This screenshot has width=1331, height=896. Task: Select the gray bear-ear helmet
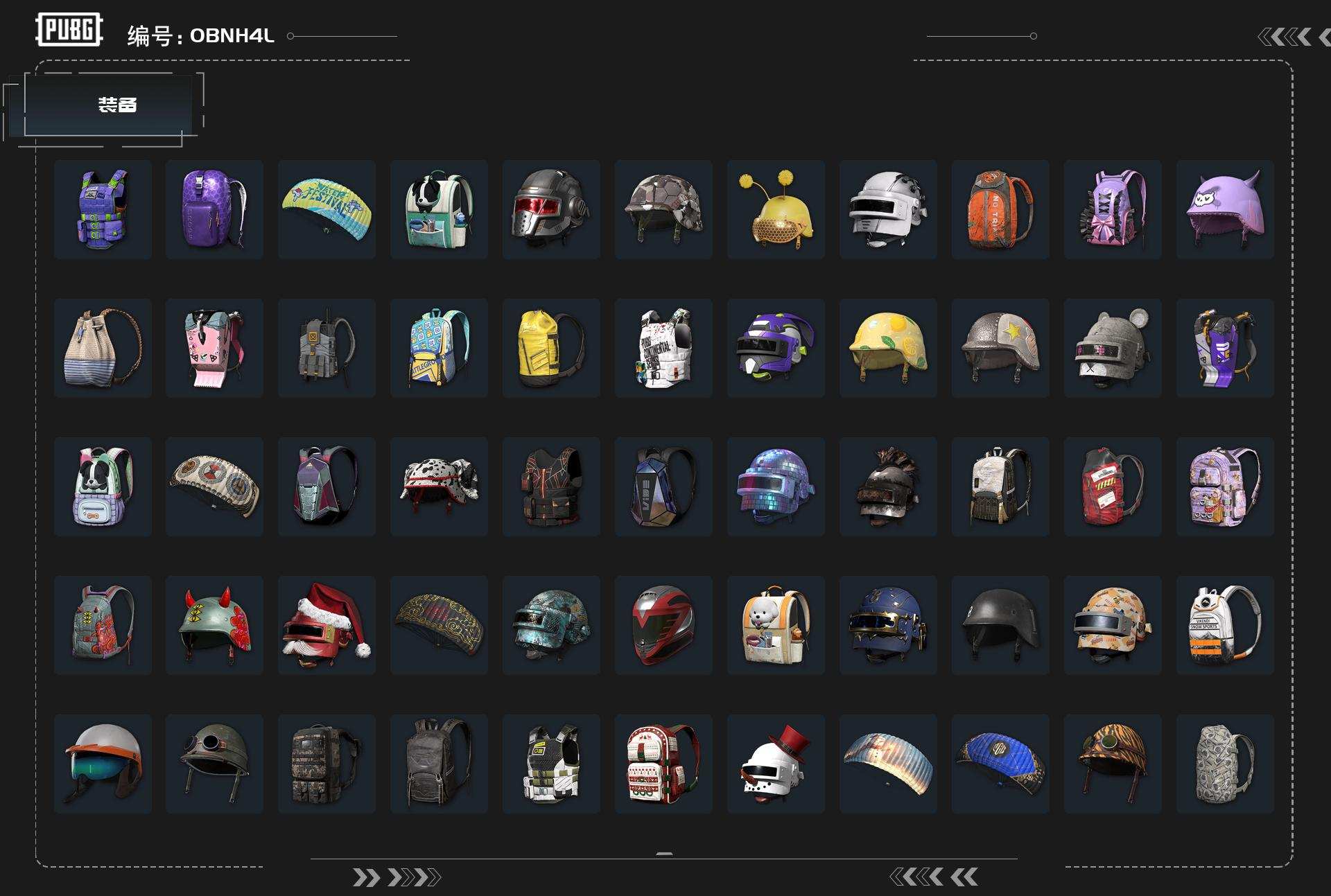click(1113, 348)
